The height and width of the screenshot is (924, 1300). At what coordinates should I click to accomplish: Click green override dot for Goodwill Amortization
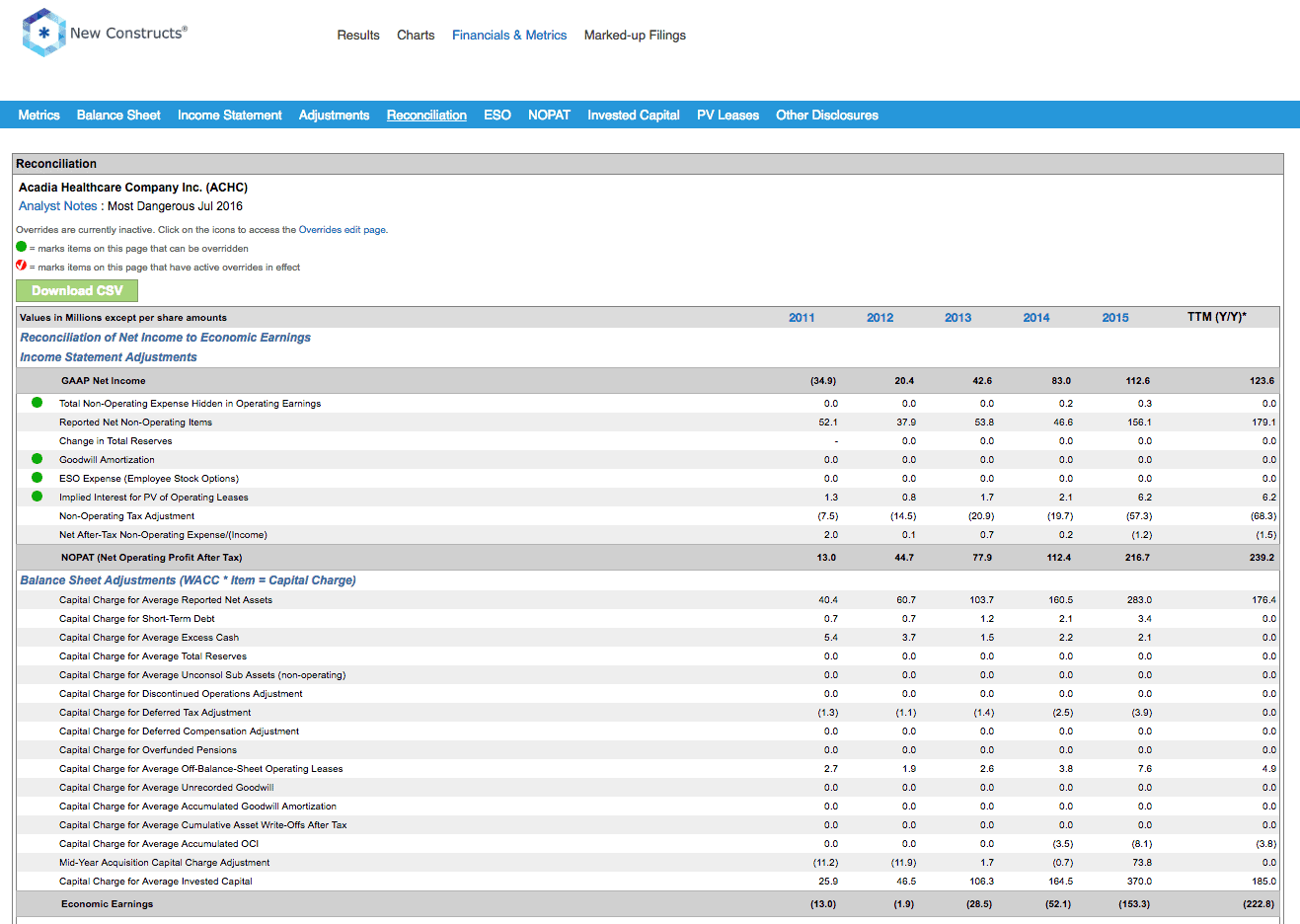tap(38, 458)
